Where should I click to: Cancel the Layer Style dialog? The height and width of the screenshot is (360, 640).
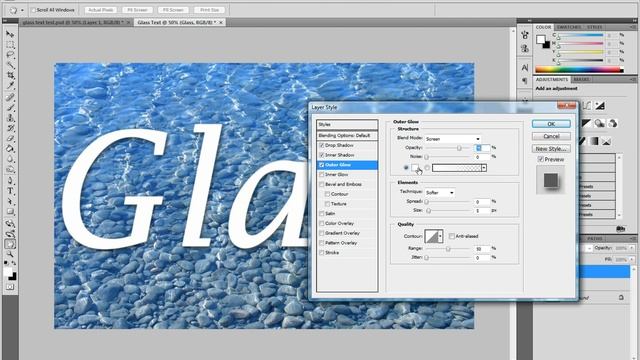(551, 136)
